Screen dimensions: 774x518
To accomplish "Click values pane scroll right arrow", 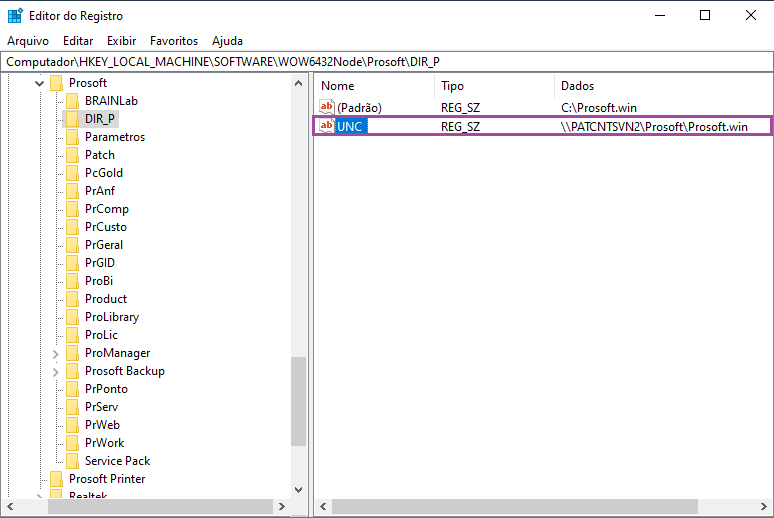I will tap(764, 507).
